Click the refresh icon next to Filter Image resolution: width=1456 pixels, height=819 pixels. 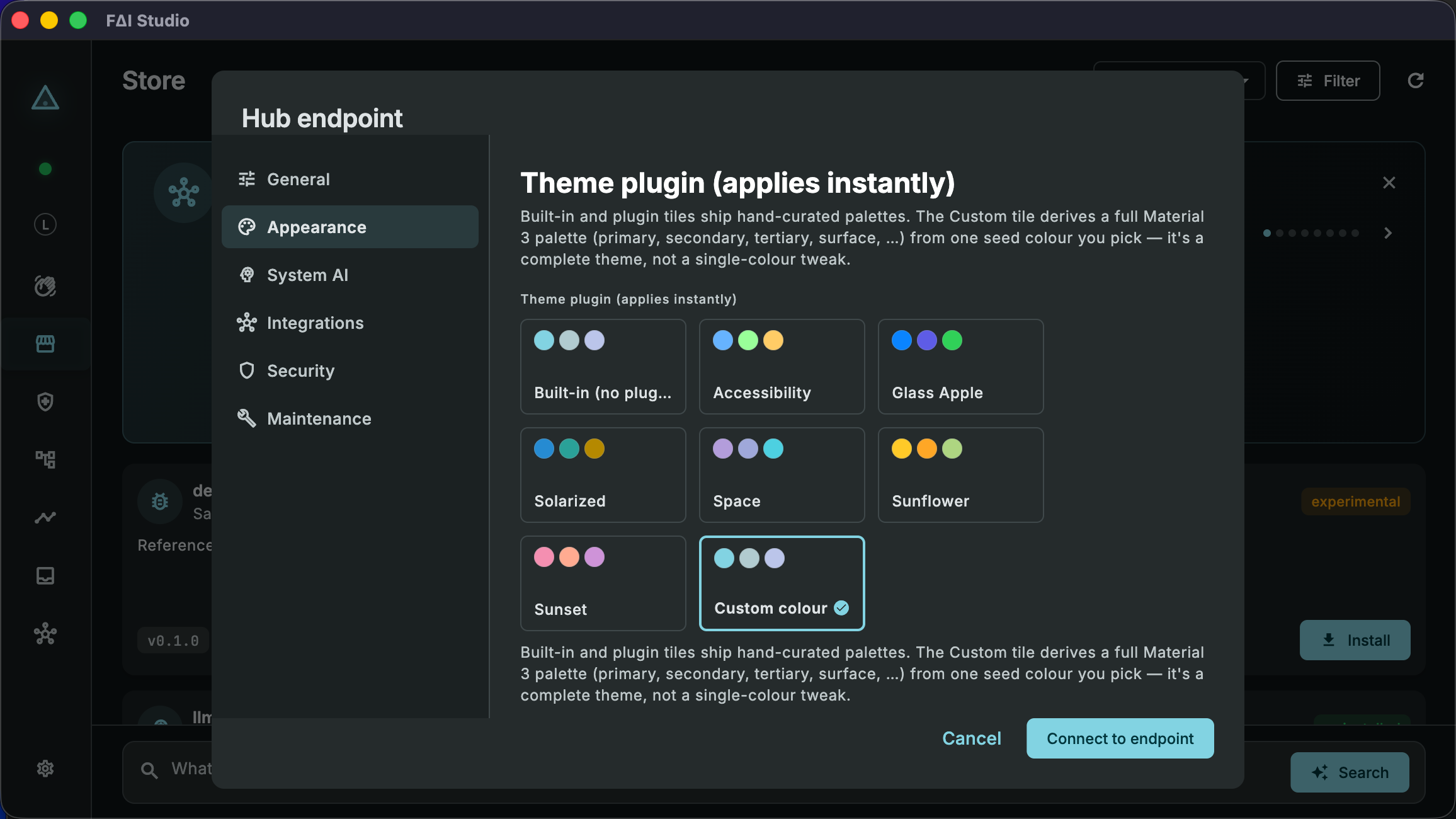point(1416,81)
